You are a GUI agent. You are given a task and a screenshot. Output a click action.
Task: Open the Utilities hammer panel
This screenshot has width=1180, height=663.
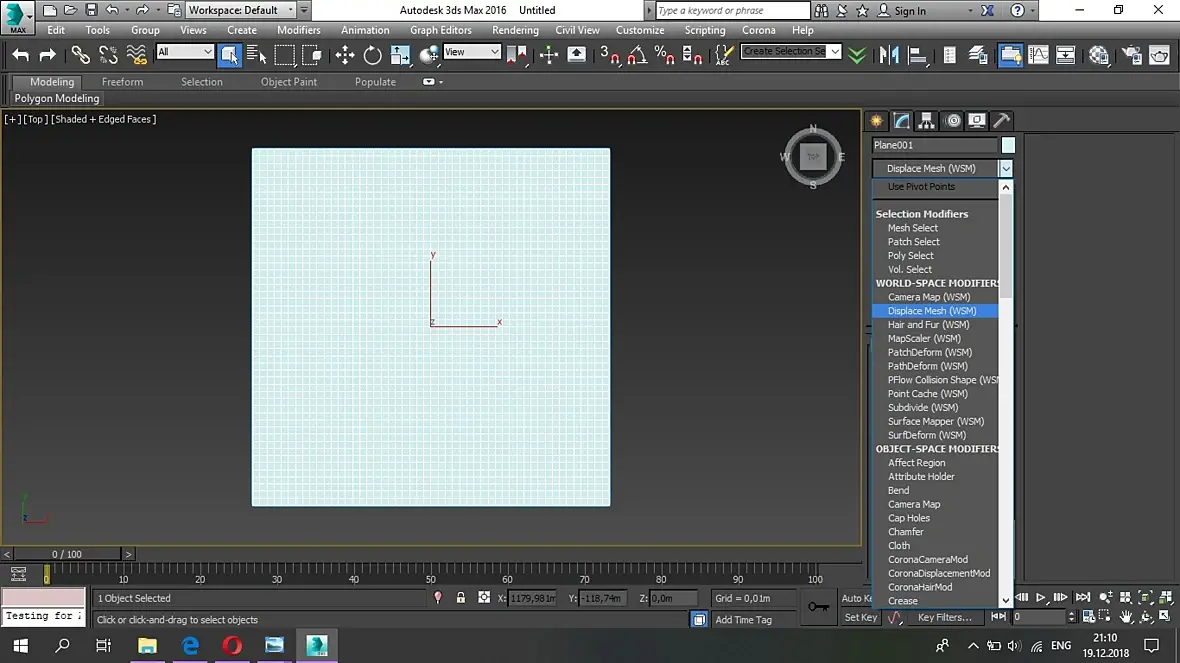(1001, 121)
